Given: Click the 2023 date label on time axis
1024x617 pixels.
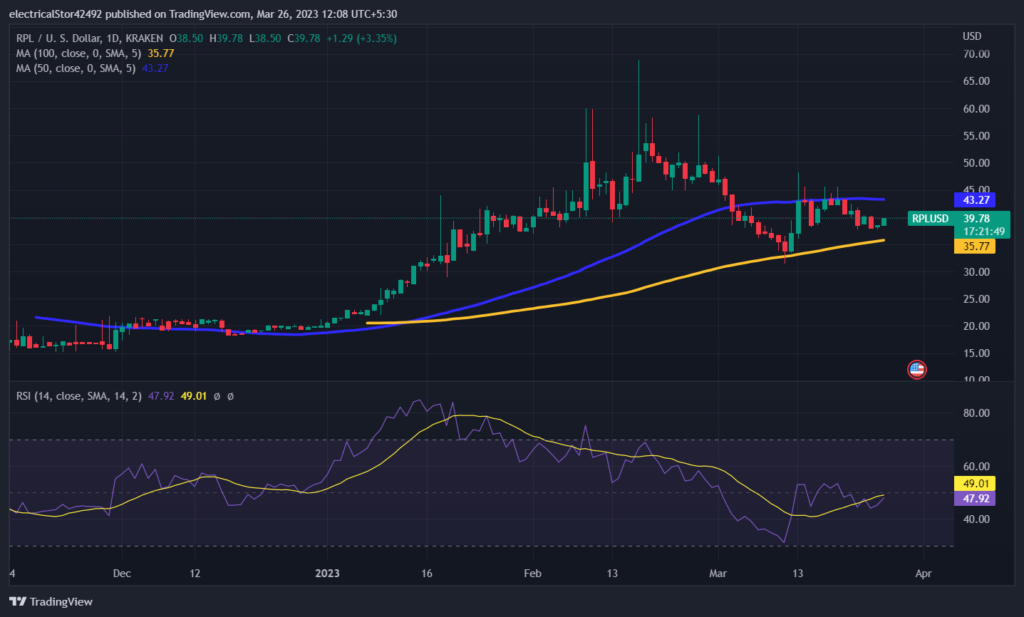Looking at the screenshot, I should click(327, 573).
